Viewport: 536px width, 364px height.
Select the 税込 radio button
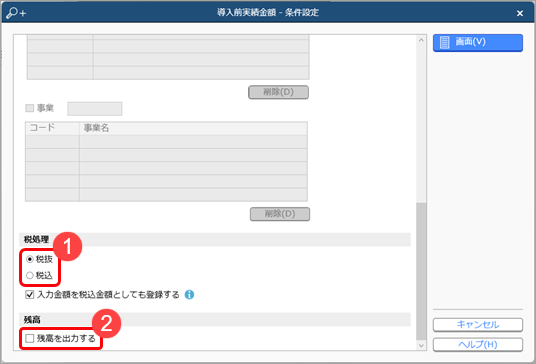30,275
